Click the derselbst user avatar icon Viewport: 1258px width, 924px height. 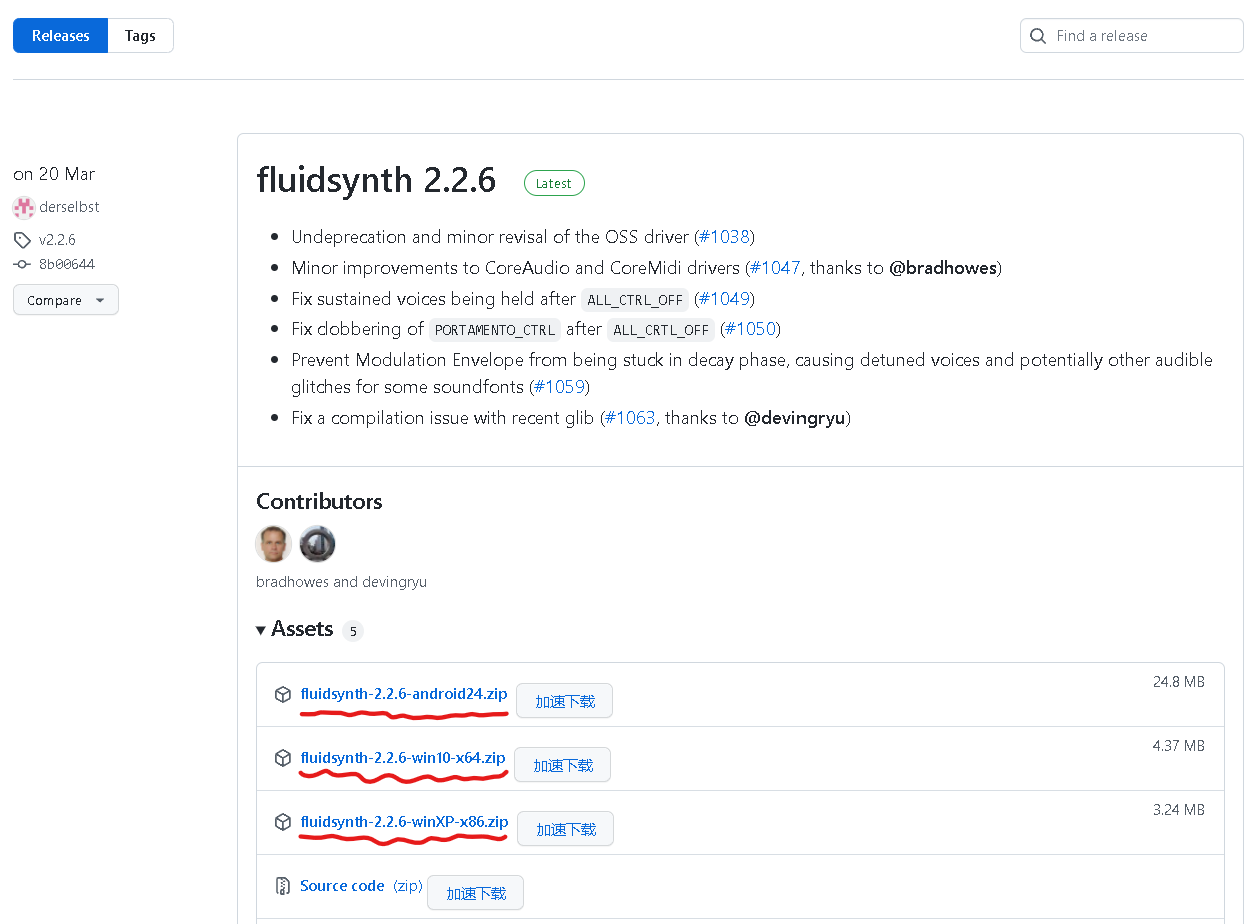[x=23, y=207]
